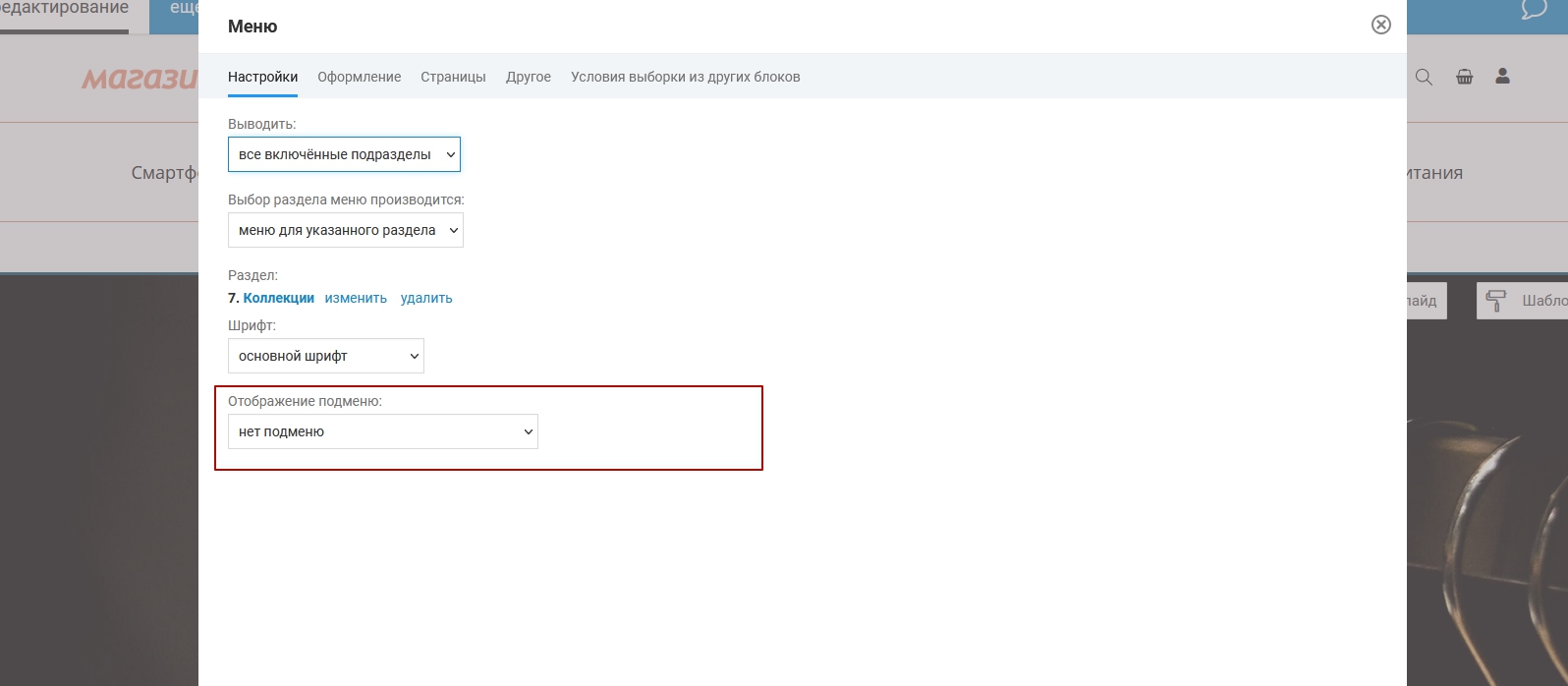Switch to the Оформление tab
The height and width of the screenshot is (686, 1568).
tap(359, 77)
